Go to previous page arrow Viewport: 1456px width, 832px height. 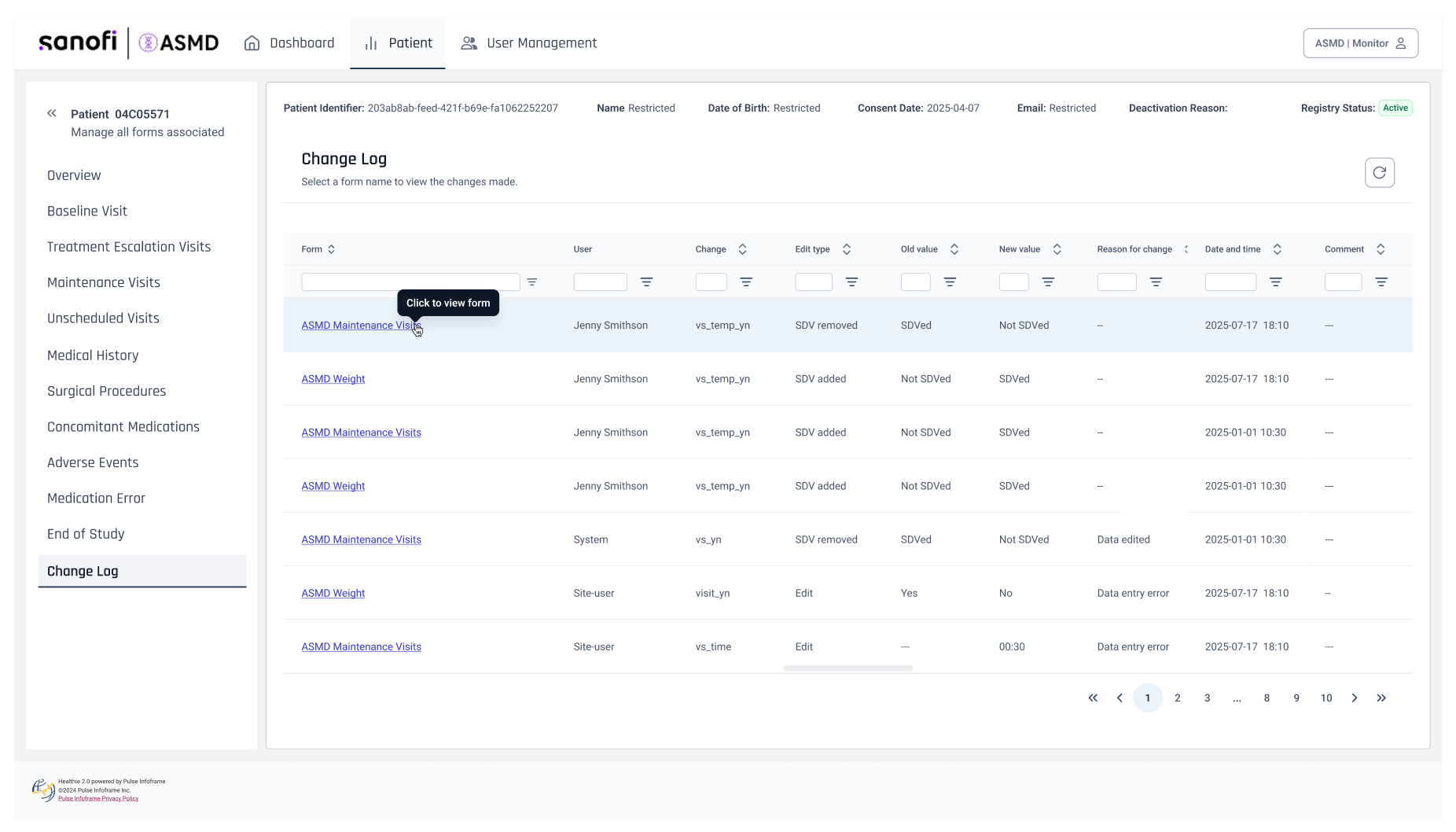[x=1120, y=698]
